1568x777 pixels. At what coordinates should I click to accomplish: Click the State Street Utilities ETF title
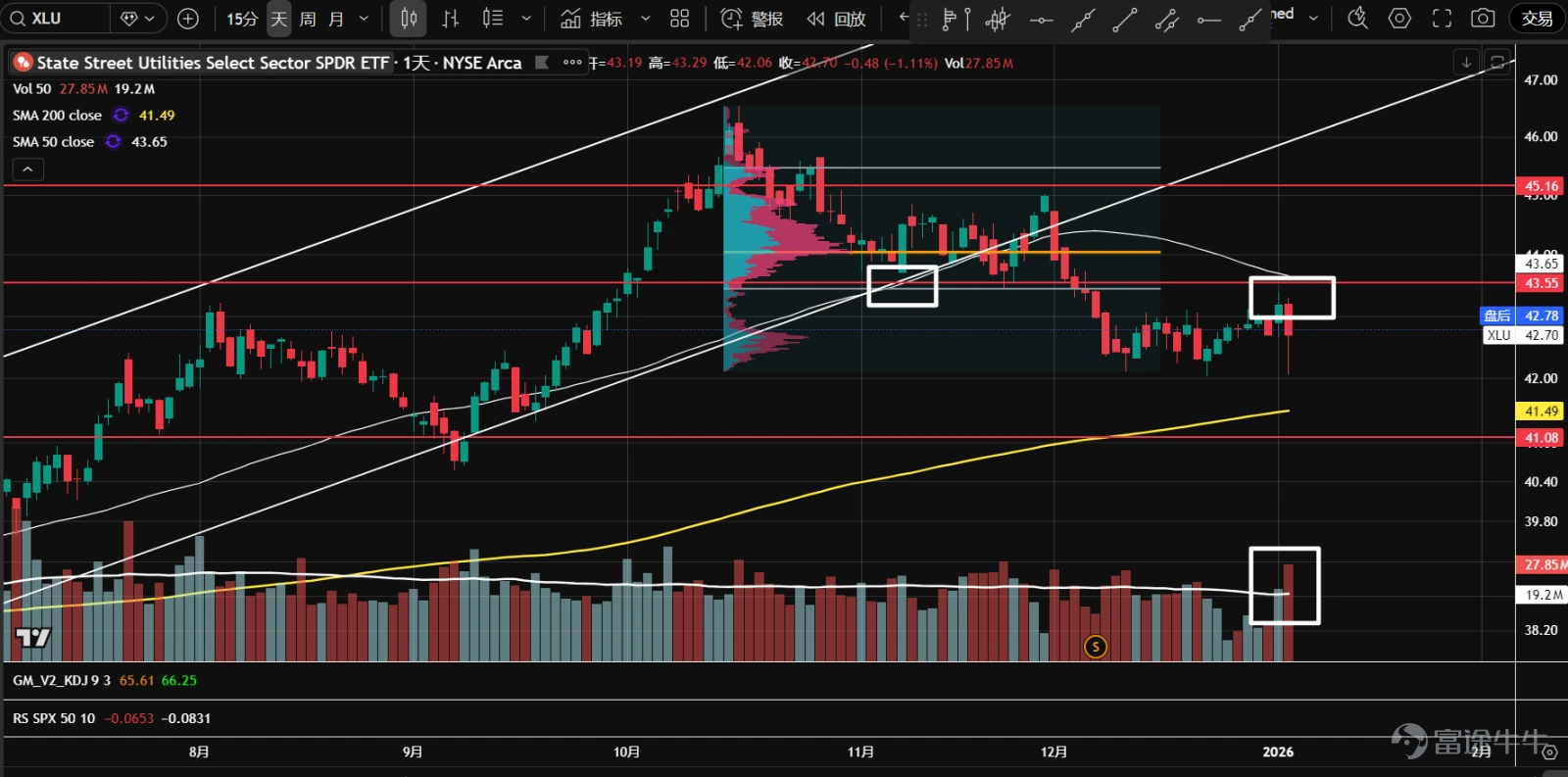(x=213, y=63)
